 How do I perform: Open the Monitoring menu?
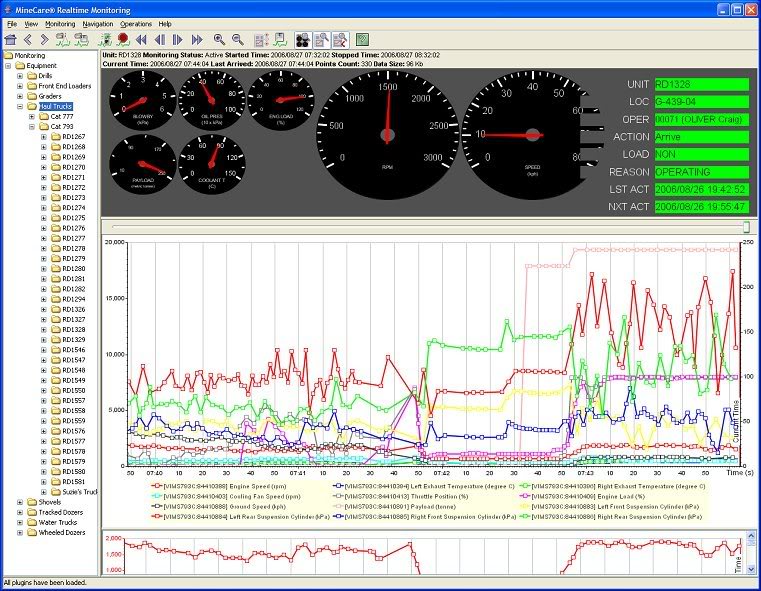pyautogui.click(x=60, y=23)
